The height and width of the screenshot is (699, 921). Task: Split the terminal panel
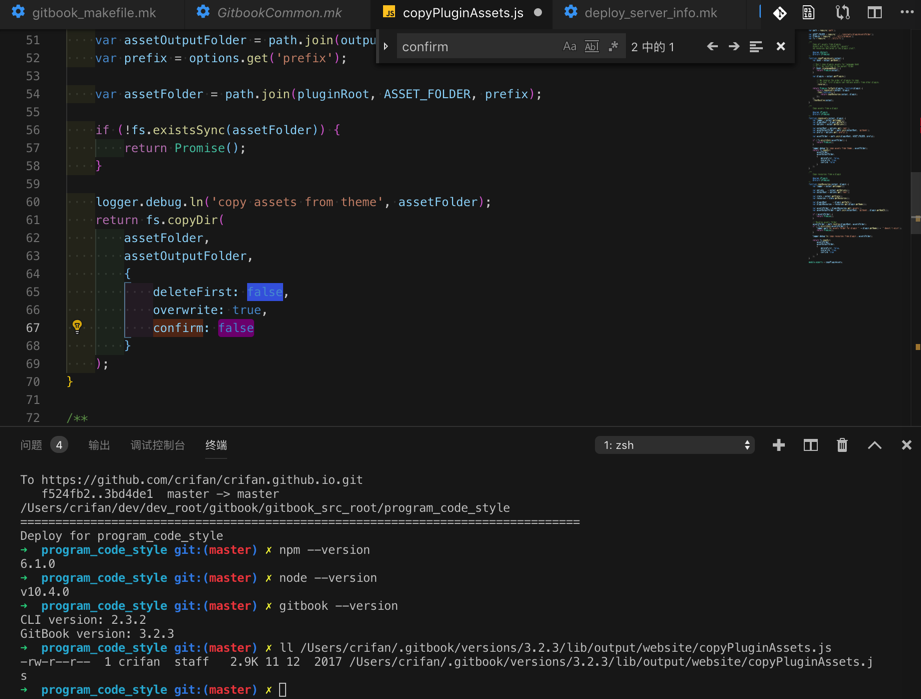point(810,445)
